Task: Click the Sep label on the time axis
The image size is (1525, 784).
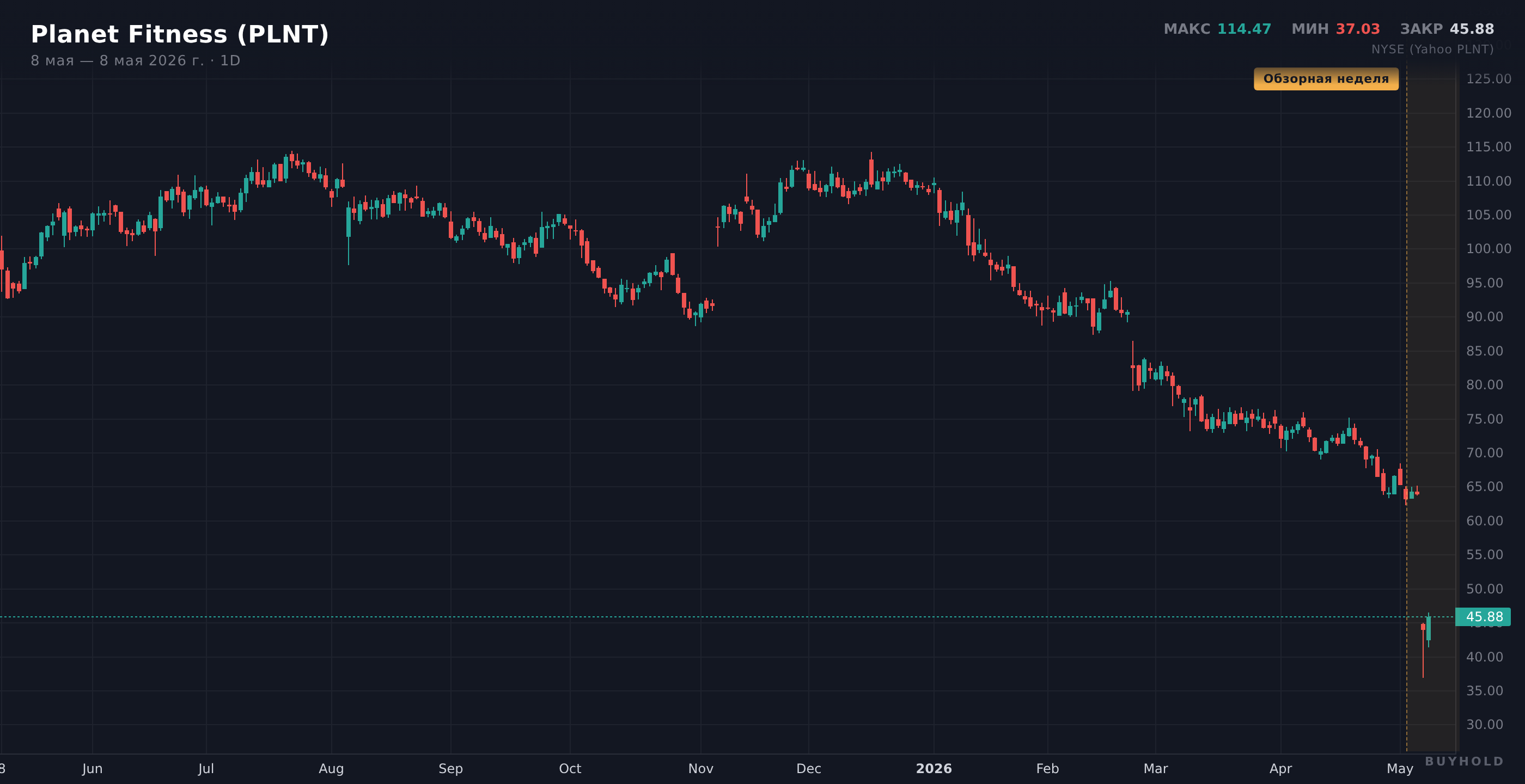Action: click(x=450, y=769)
